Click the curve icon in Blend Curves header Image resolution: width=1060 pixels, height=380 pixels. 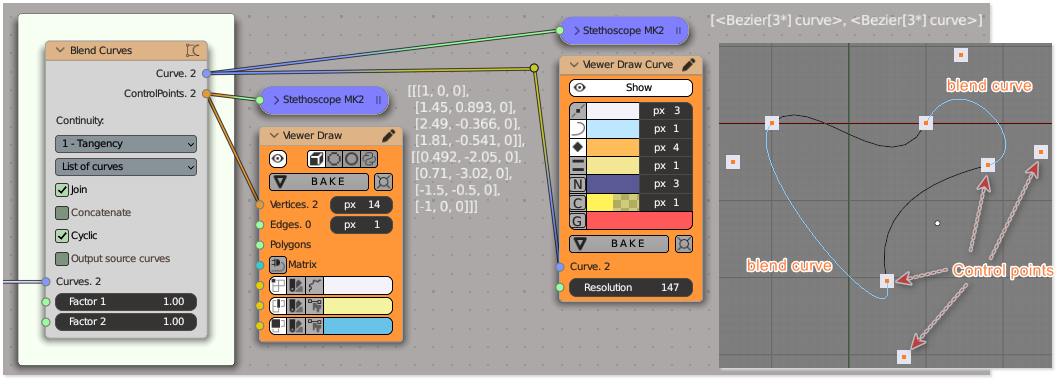coord(192,50)
